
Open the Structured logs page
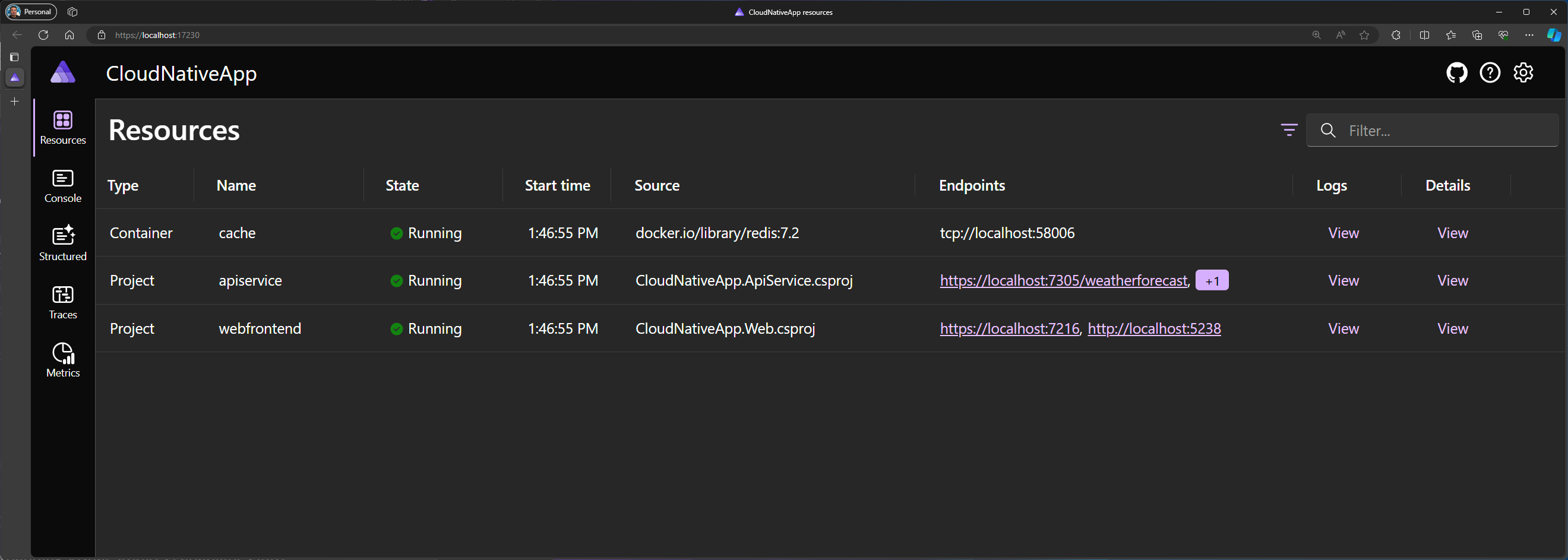point(63,244)
